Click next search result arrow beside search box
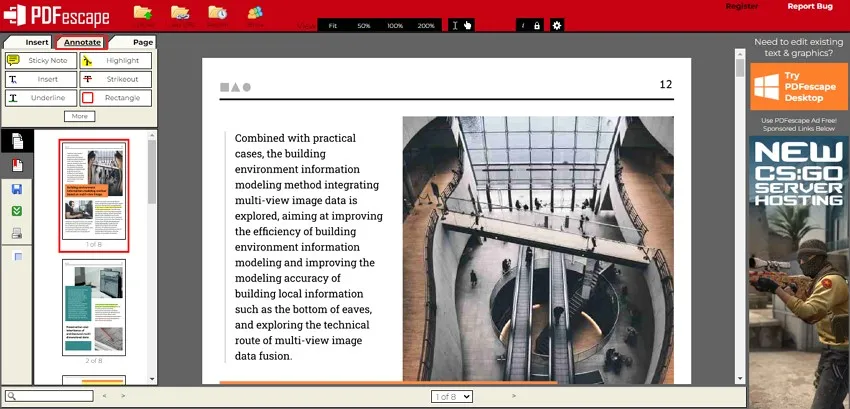Screen dimensions: 850x409 pos(123,396)
